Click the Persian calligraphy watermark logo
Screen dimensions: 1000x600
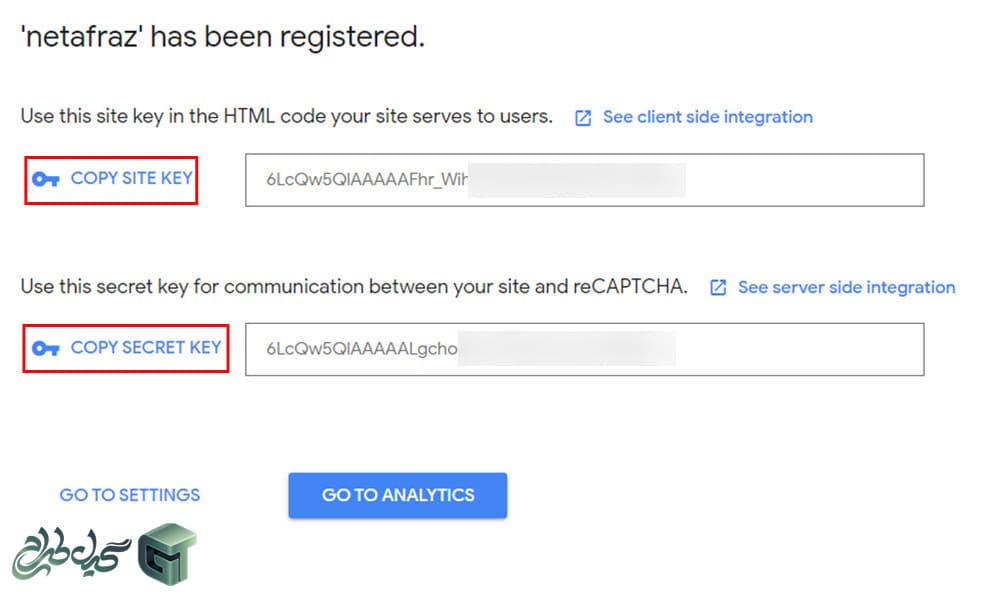click(71, 552)
